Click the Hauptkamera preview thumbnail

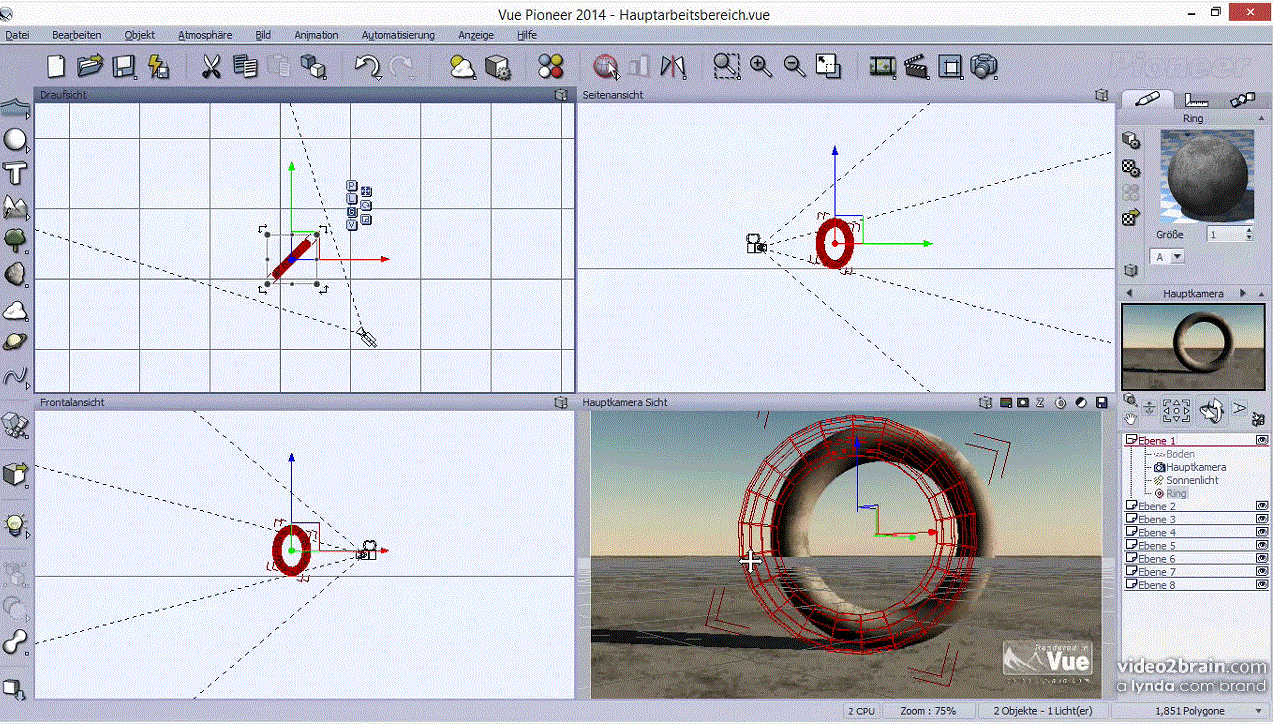click(x=1194, y=347)
